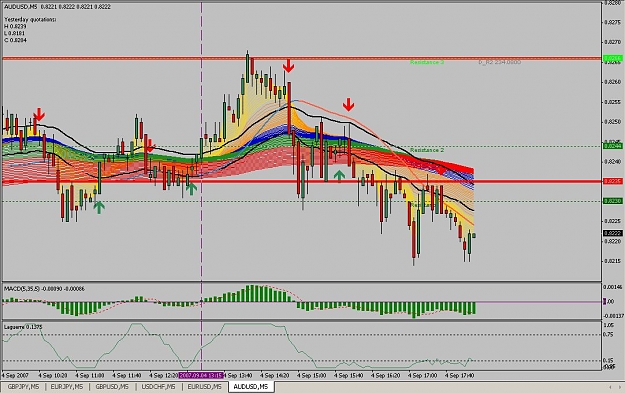Click the MACD(5,35,5) indicator label

[44, 289]
